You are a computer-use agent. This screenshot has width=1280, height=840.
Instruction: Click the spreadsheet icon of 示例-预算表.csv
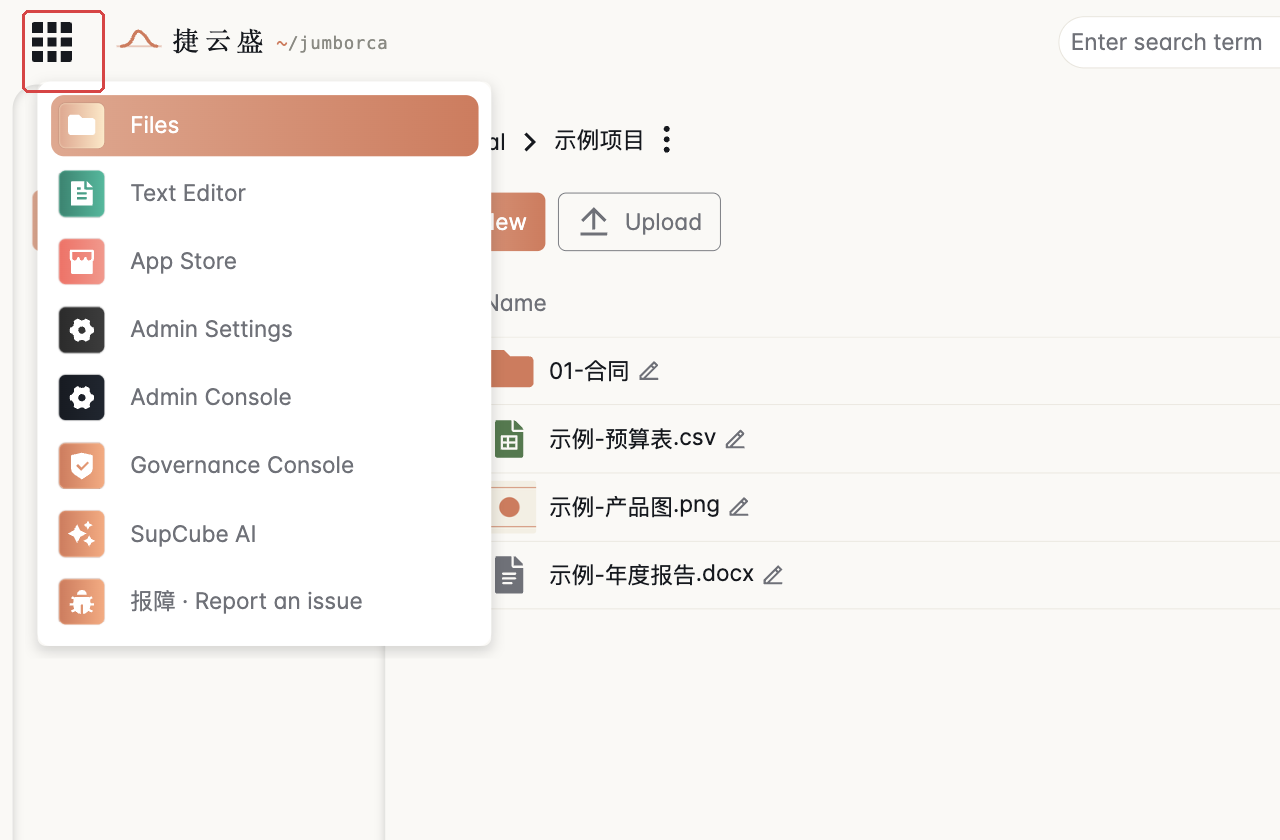pyautogui.click(x=509, y=439)
